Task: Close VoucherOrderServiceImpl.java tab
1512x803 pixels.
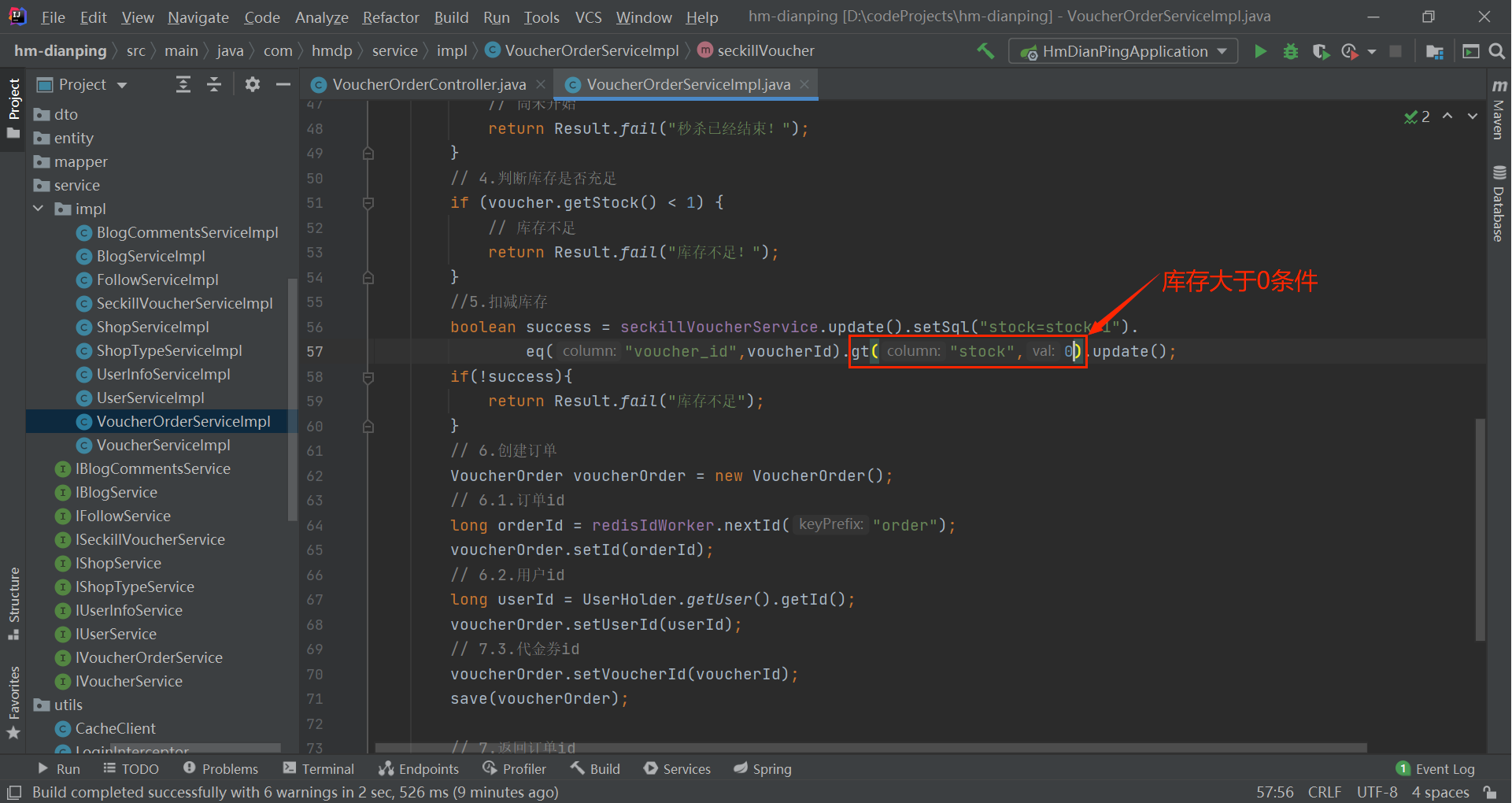Action: (x=804, y=84)
